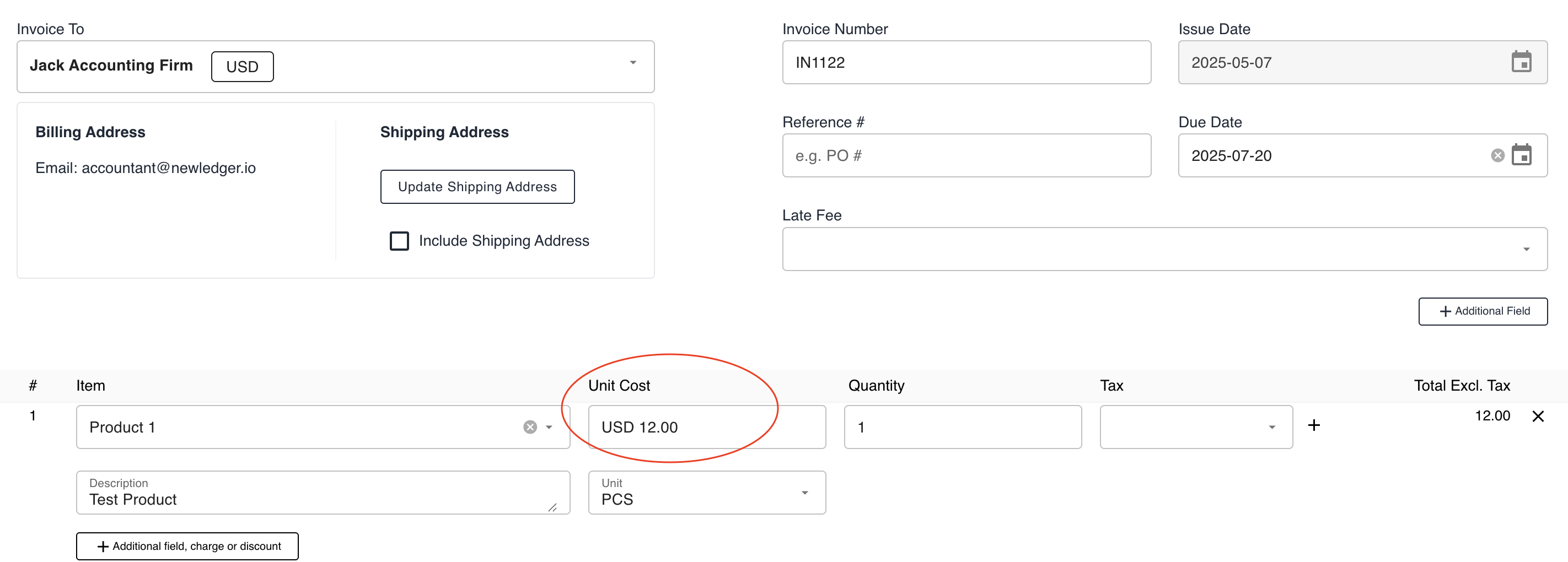Viewport: 1568px width, 562px height.
Task: Click the Jack Accounting Firm customer name
Action: tap(111, 65)
